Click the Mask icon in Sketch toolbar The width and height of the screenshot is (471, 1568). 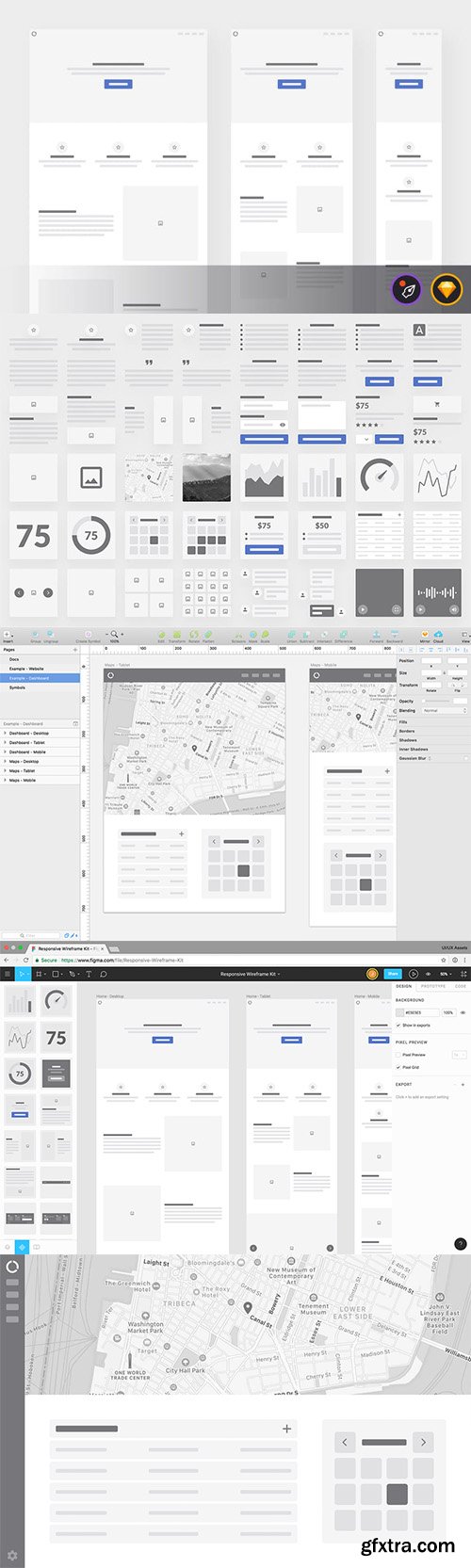(x=252, y=636)
